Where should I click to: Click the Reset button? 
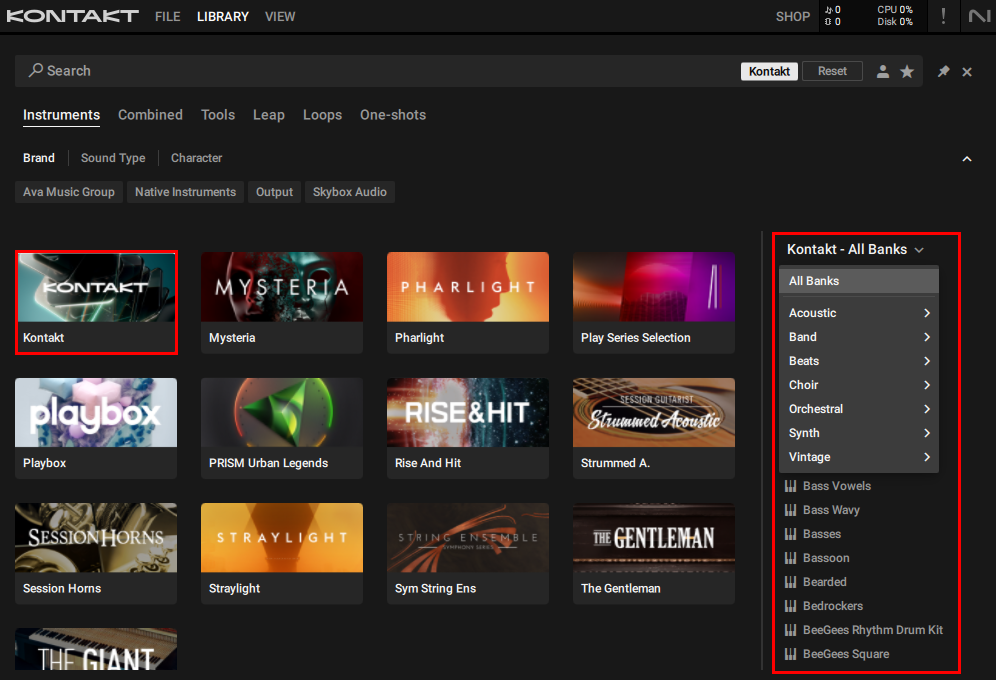click(832, 71)
